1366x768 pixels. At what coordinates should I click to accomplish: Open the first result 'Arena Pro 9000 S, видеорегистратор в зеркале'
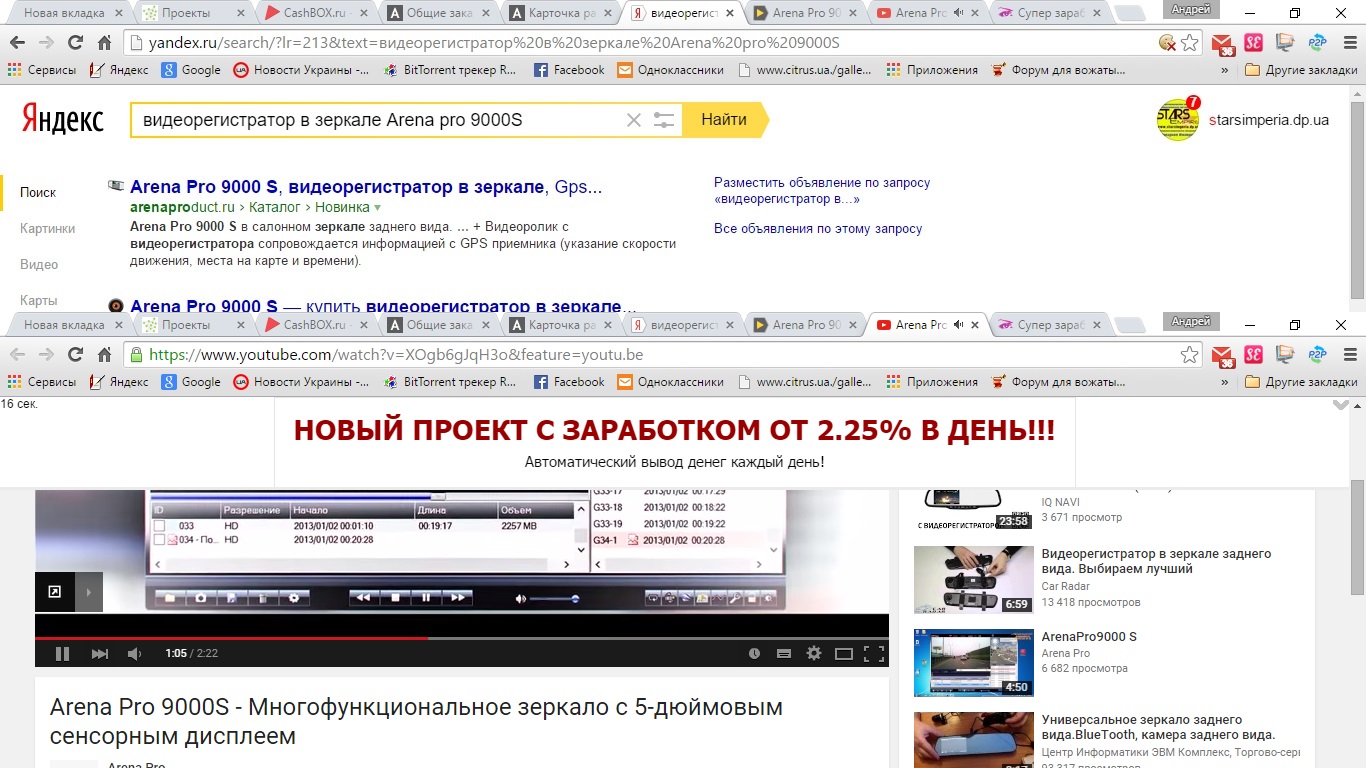point(366,187)
